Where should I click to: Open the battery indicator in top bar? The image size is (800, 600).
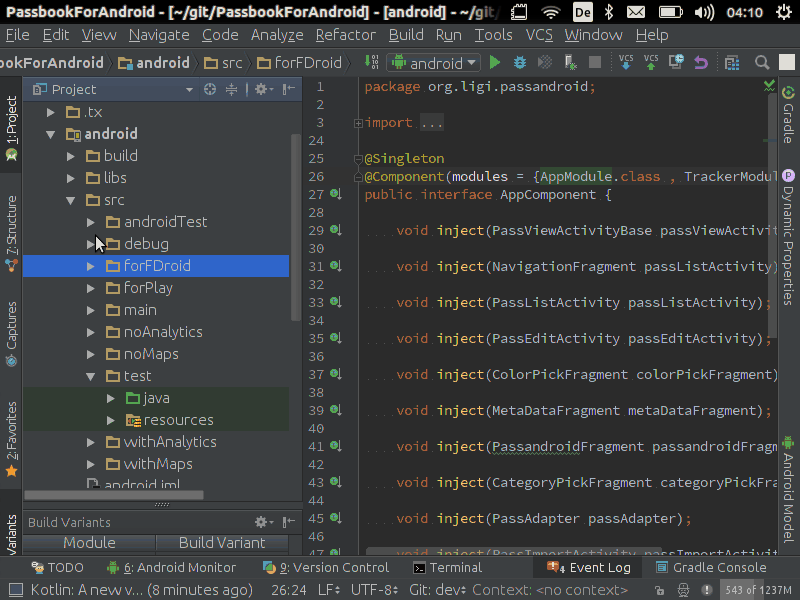(670, 12)
